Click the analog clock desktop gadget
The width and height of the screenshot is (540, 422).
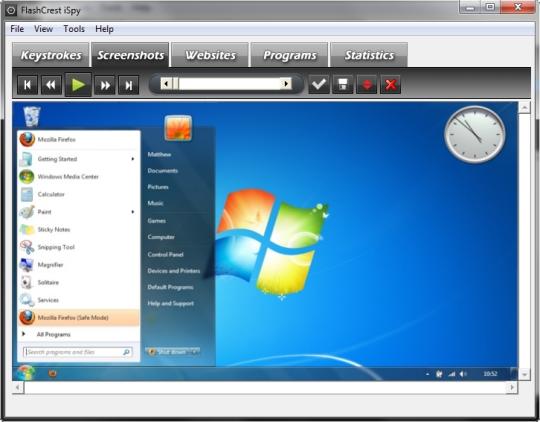pyautogui.click(x=475, y=134)
